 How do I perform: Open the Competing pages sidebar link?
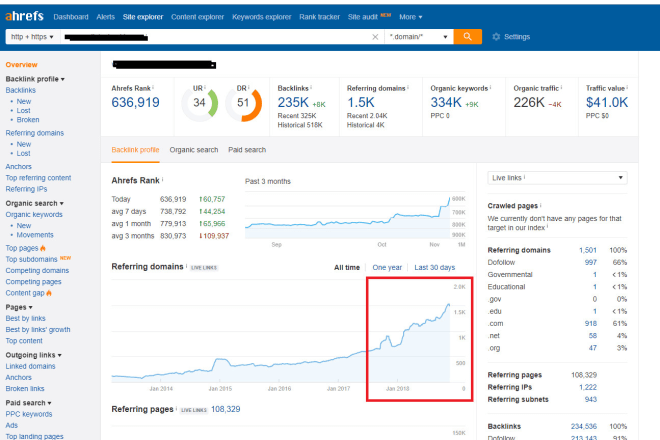pos(33,282)
